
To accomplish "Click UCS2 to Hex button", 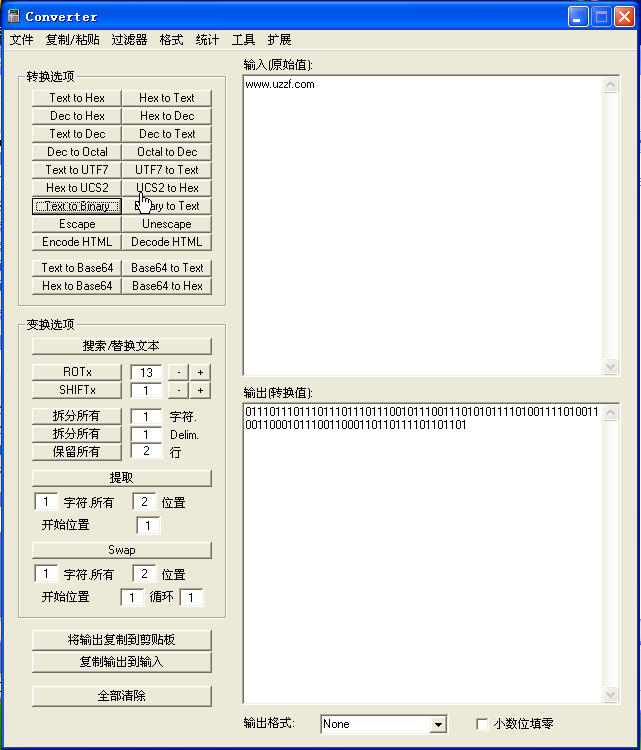I will [x=167, y=188].
